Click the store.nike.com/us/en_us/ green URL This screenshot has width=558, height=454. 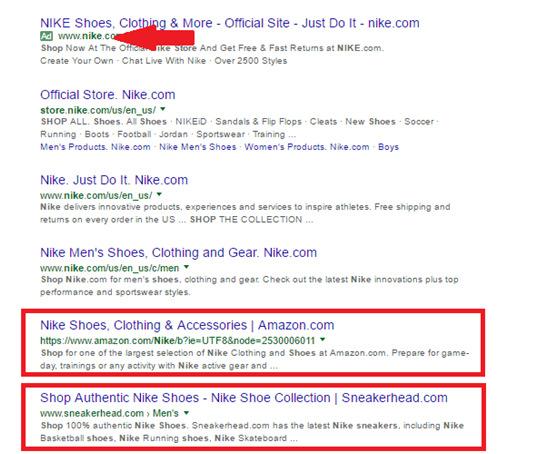click(x=98, y=110)
